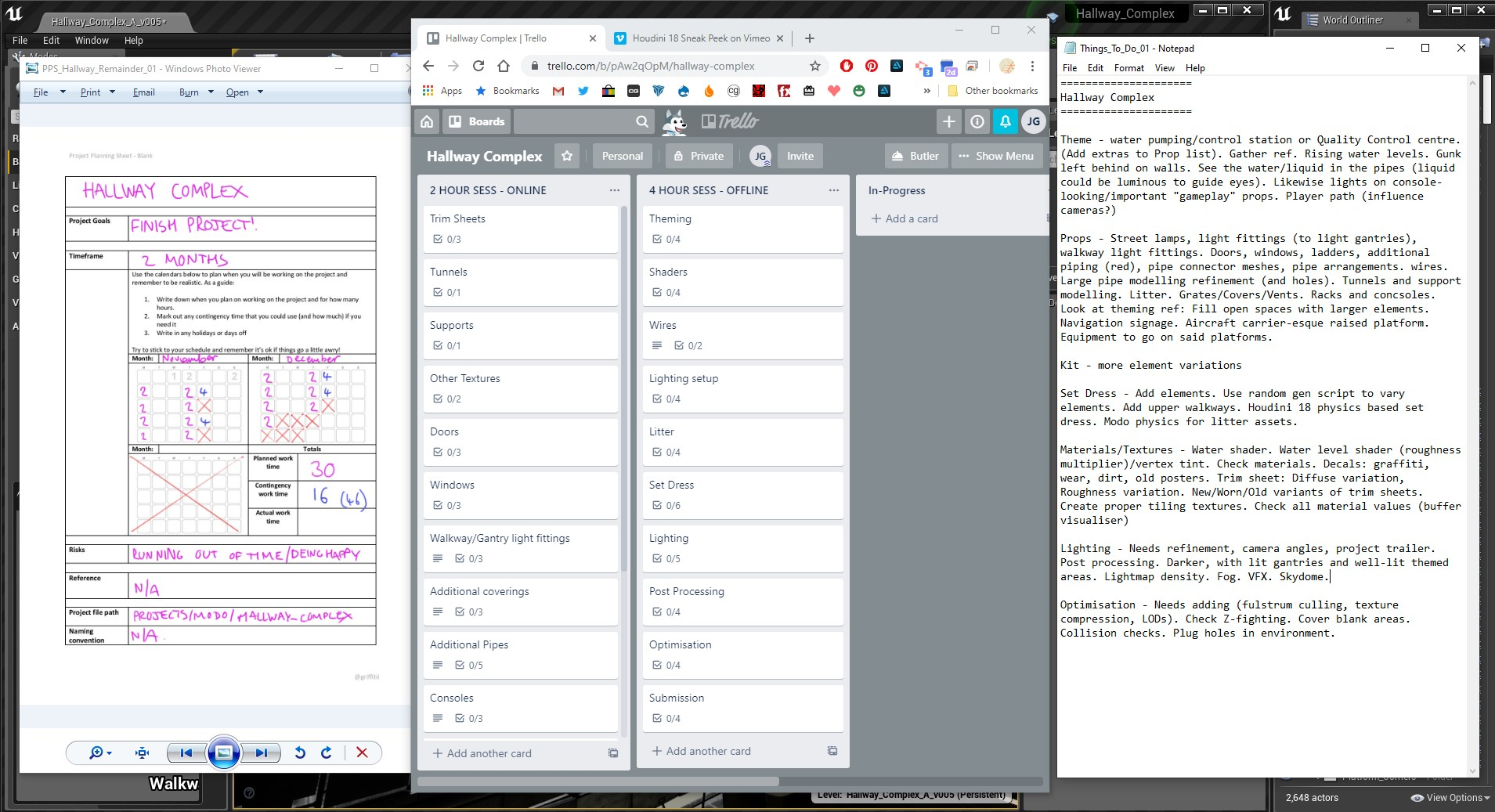The image size is (1495, 812).
Task: Click description icon on Wires card
Action: pyautogui.click(x=657, y=345)
